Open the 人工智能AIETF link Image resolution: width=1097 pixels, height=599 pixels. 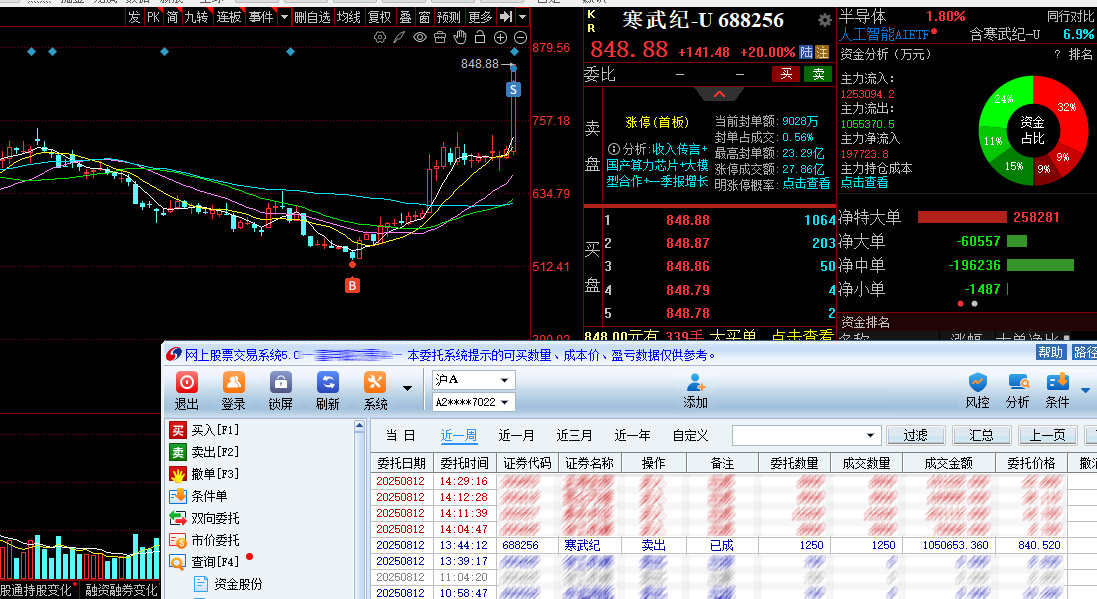(885, 34)
